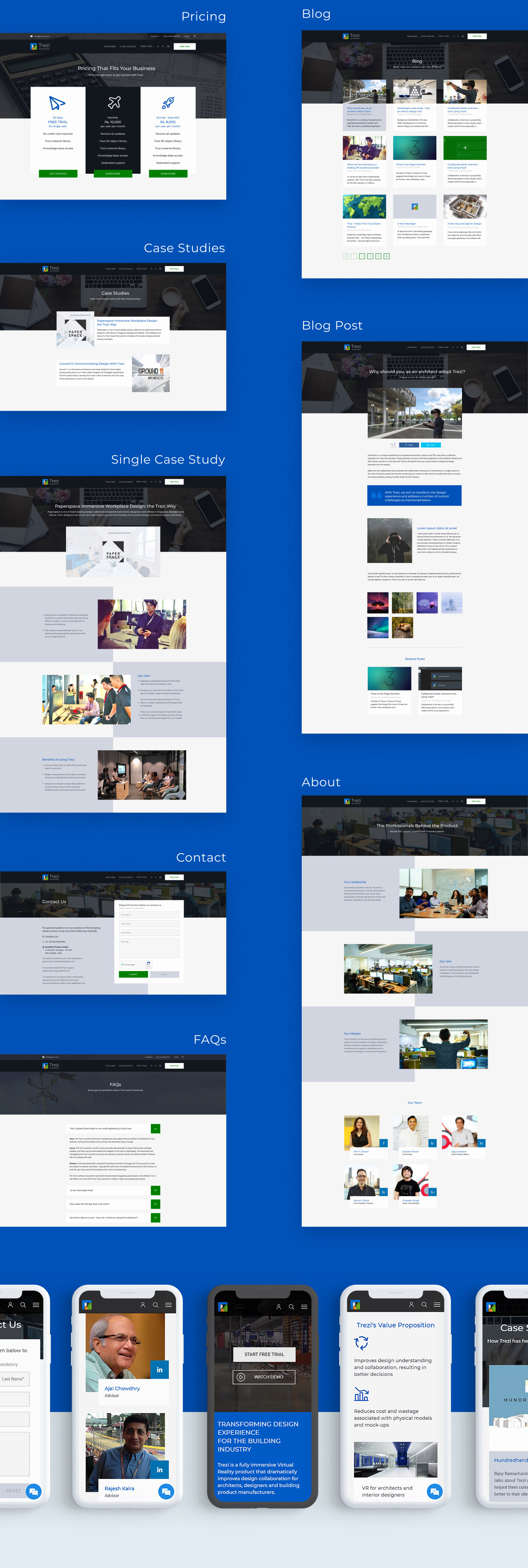Collapse the first expanded FAQ question
Image resolution: width=528 pixels, height=1568 pixels.
pyautogui.click(x=155, y=1129)
